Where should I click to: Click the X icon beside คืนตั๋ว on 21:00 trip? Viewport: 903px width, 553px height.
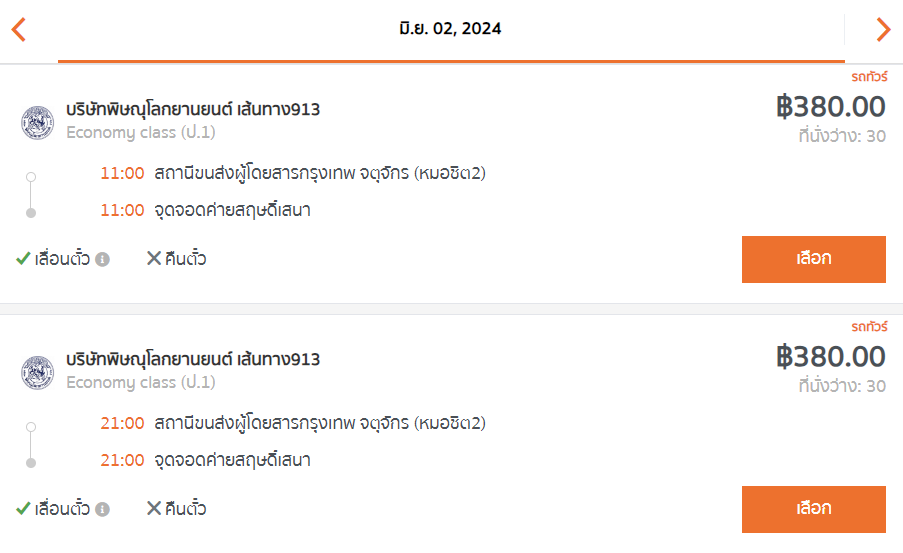coord(154,508)
